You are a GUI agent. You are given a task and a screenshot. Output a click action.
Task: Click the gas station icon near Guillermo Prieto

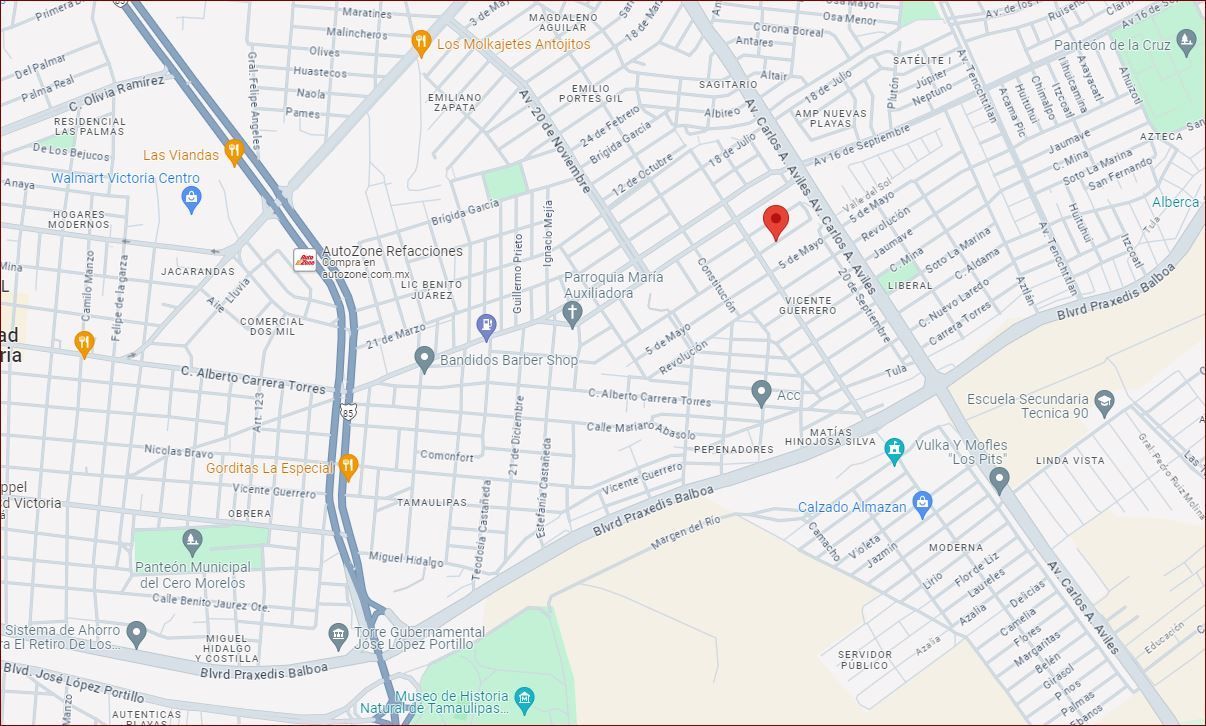486,326
